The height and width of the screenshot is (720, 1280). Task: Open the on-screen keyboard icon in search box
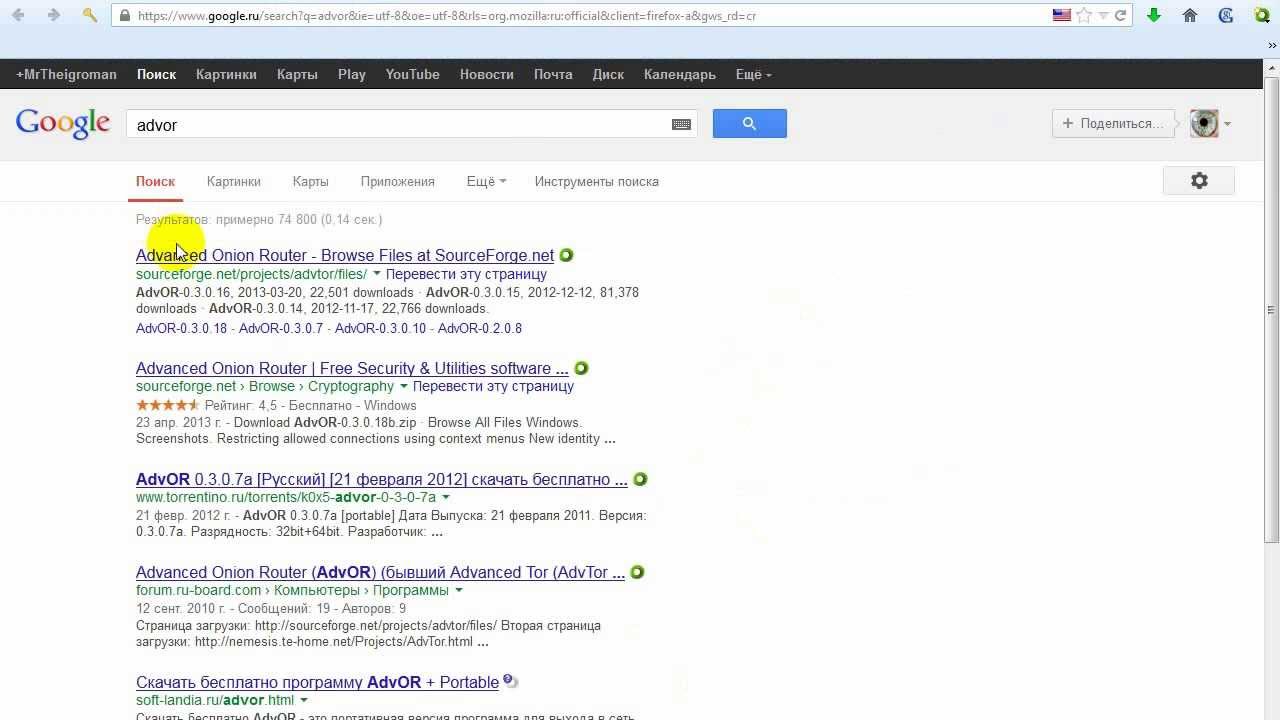[x=681, y=124]
